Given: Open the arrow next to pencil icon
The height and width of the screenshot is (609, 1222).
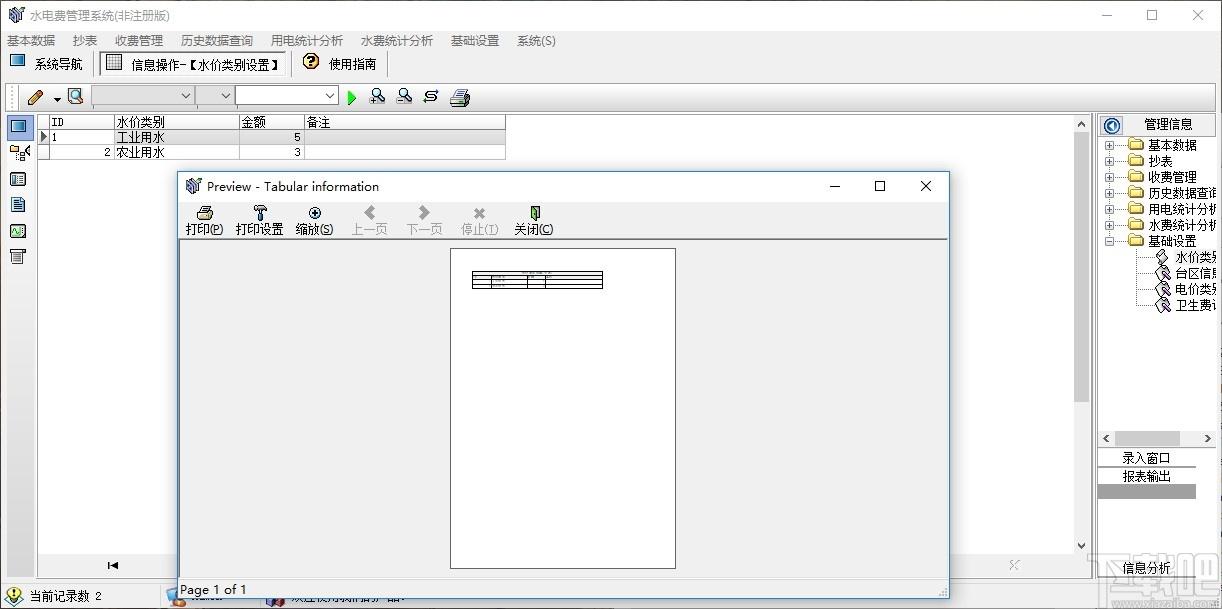Looking at the screenshot, I should coord(57,98).
